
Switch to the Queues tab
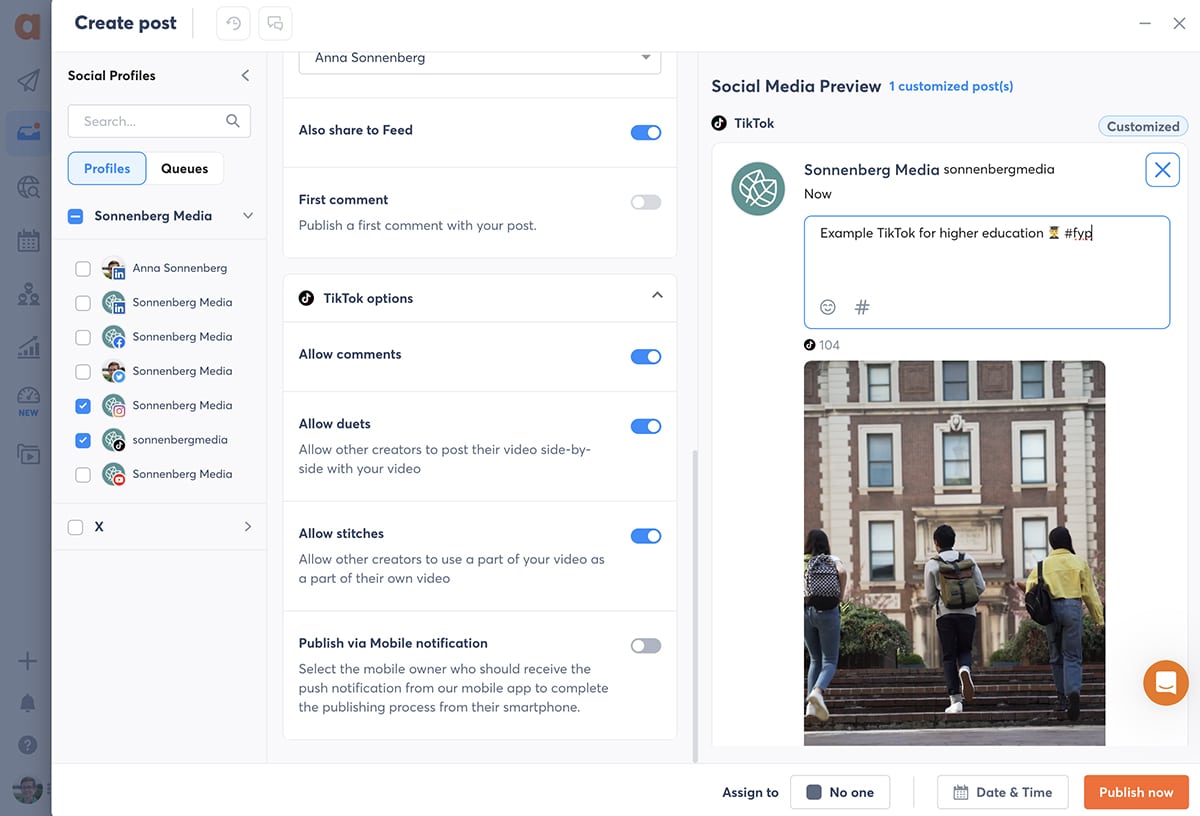[x=185, y=168]
